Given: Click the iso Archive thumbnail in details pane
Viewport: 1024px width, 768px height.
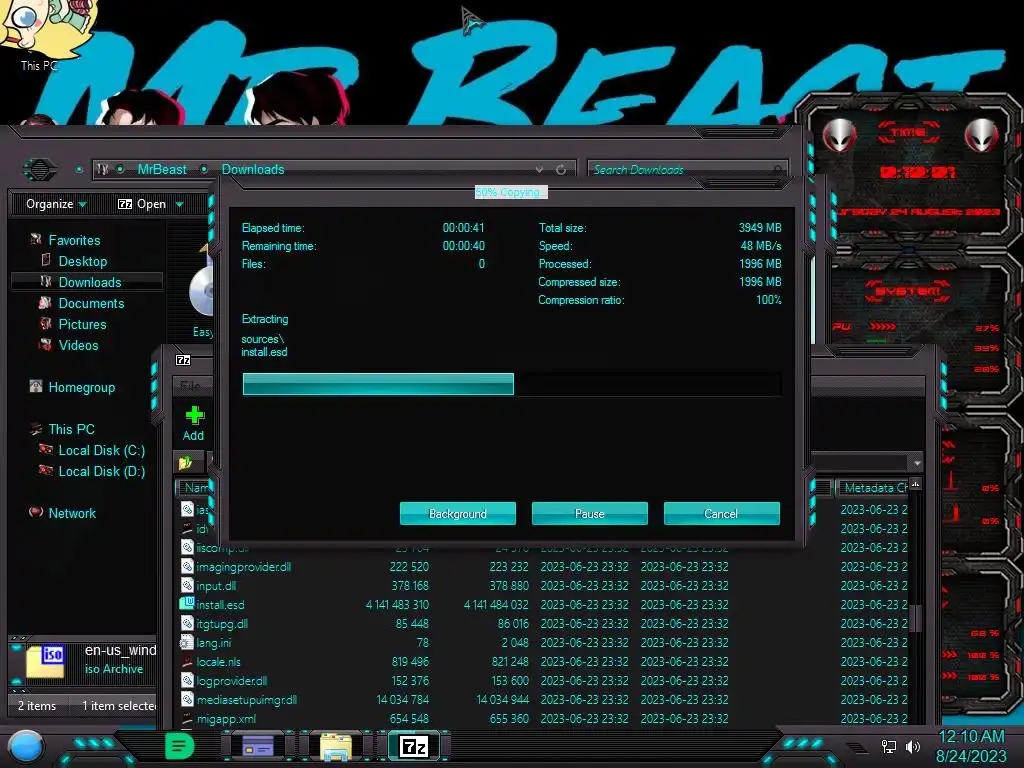Looking at the screenshot, I should (46, 660).
